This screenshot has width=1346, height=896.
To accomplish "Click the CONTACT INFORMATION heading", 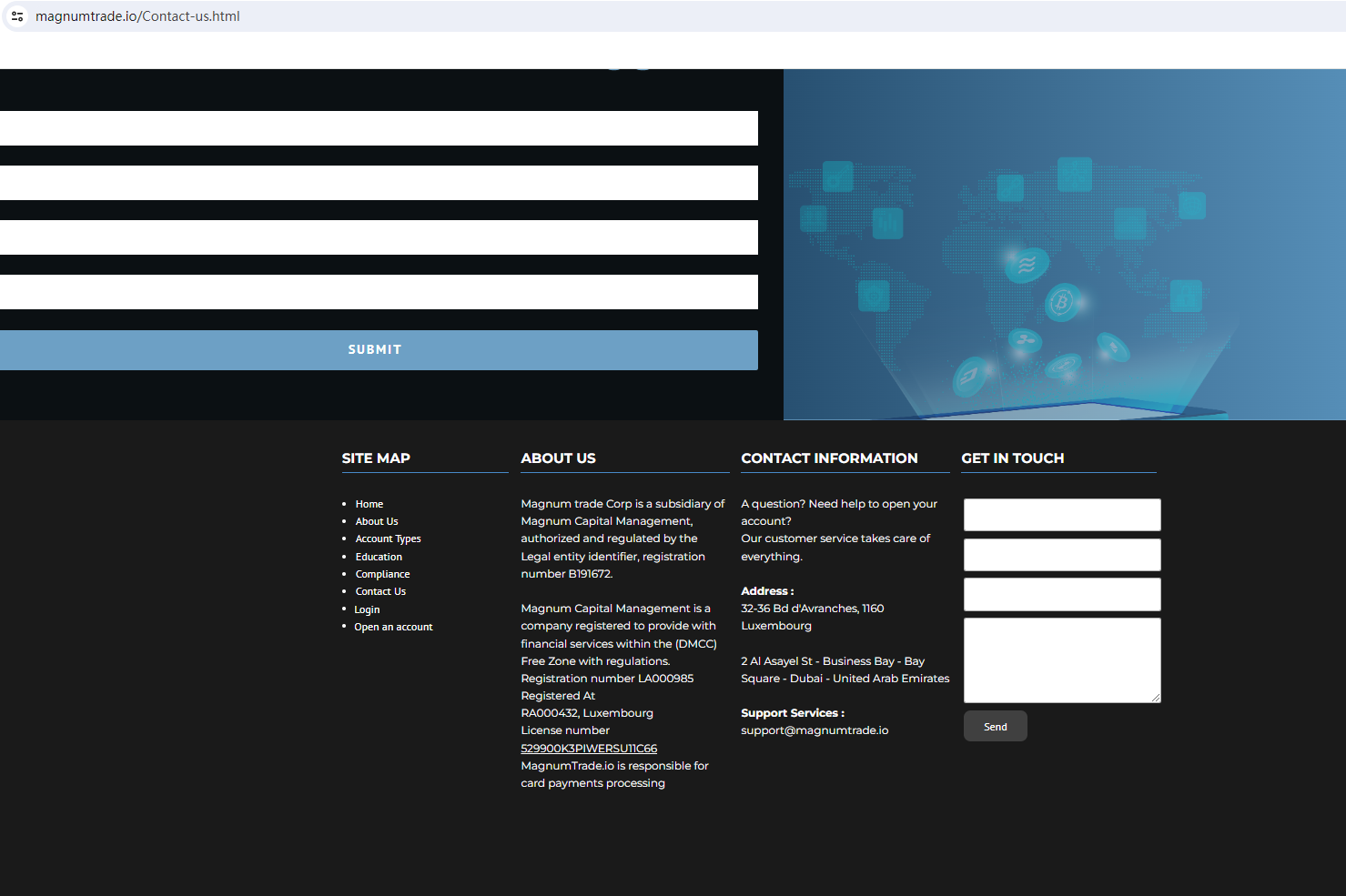I will click(829, 458).
